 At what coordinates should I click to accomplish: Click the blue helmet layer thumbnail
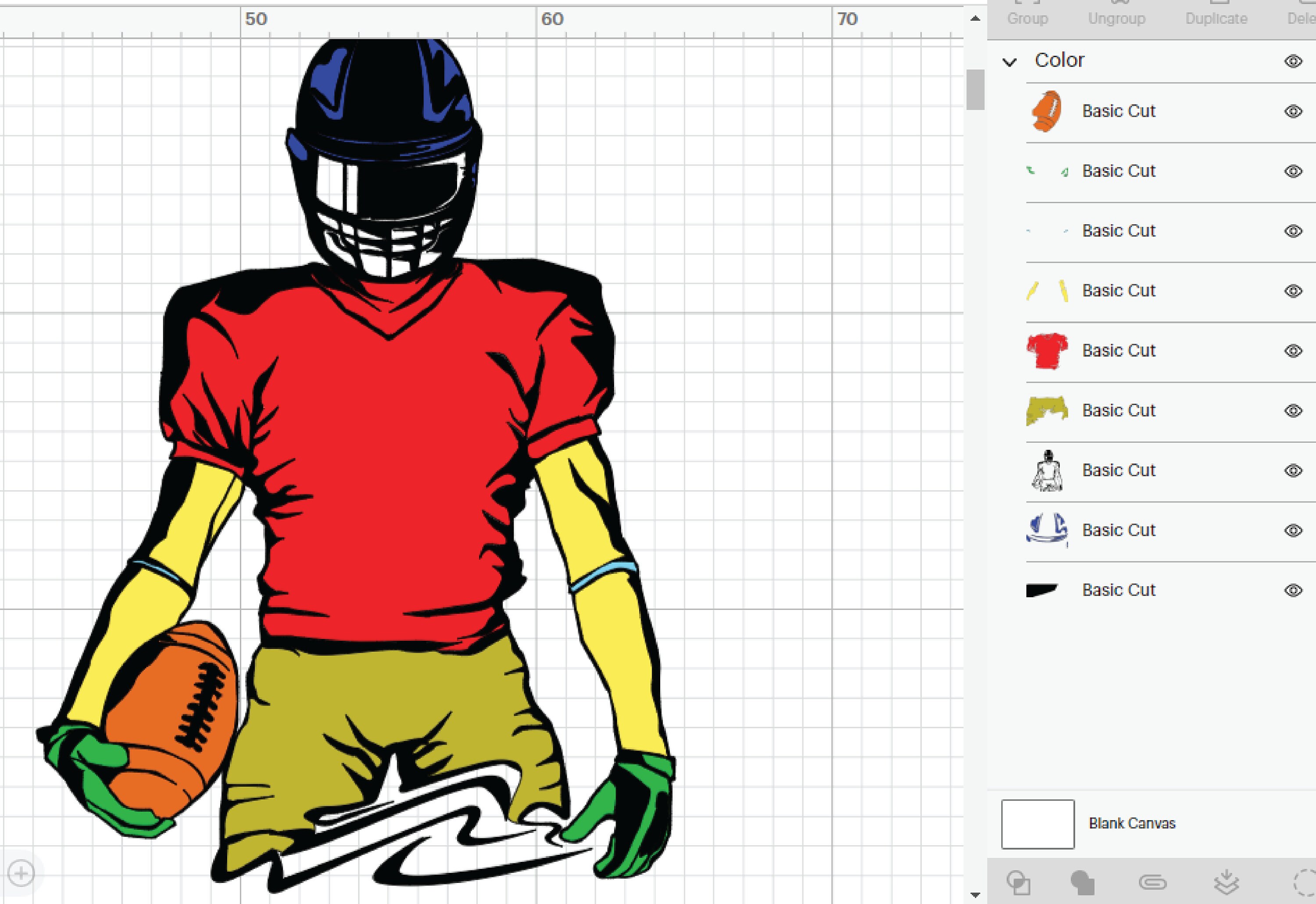pos(1047,530)
